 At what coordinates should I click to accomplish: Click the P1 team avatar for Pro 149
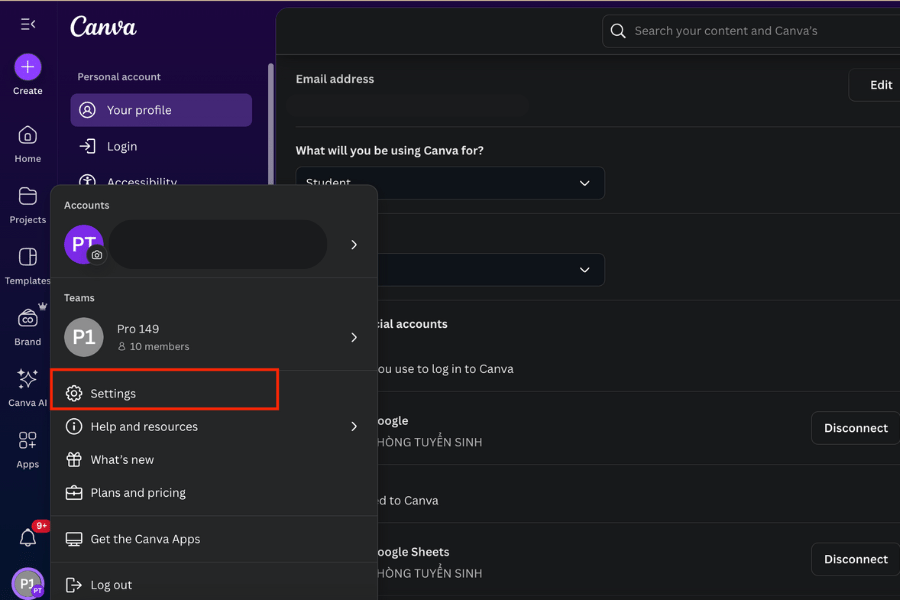(84, 337)
